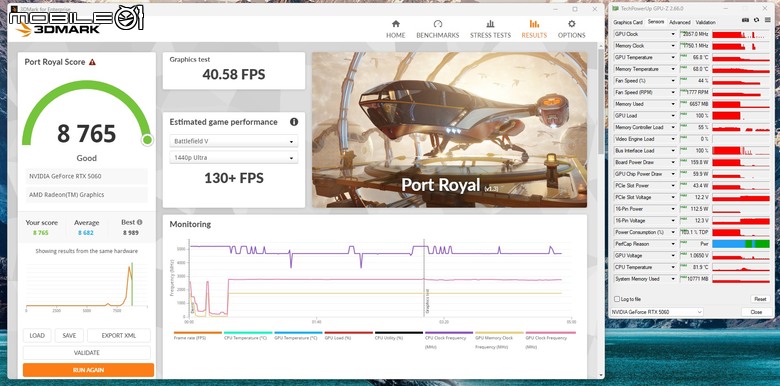Click the best score value '8 989'
The image size is (780, 386).
pyautogui.click(x=131, y=232)
